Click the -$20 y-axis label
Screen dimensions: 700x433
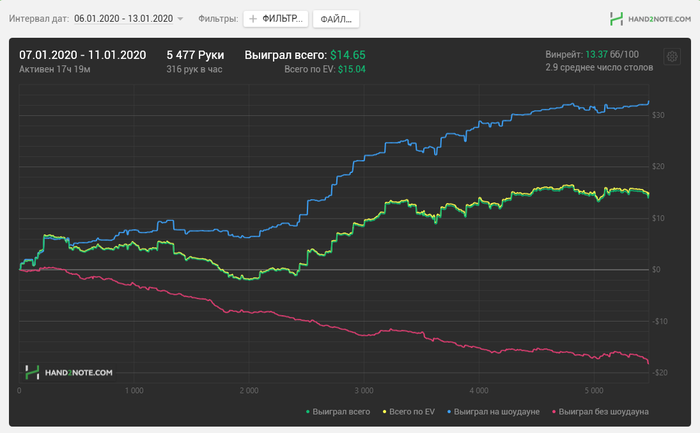pos(659,373)
